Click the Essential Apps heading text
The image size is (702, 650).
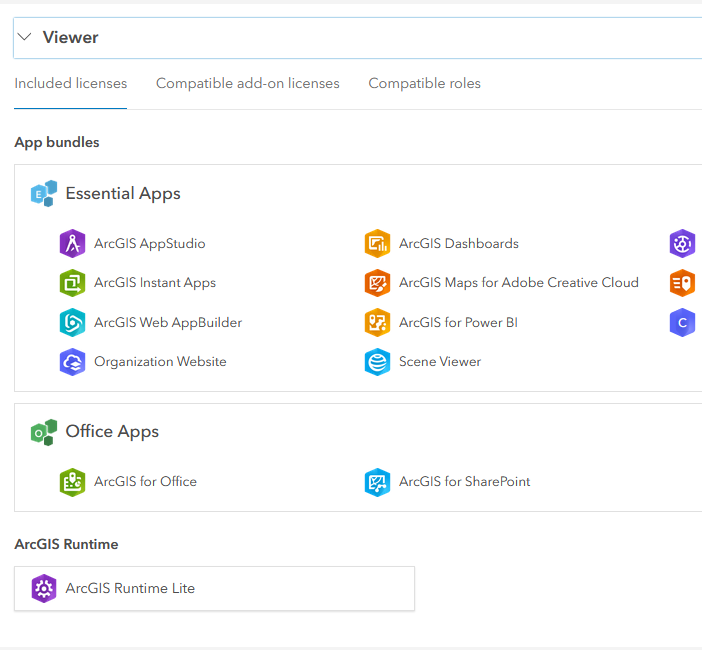click(x=123, y=194)
